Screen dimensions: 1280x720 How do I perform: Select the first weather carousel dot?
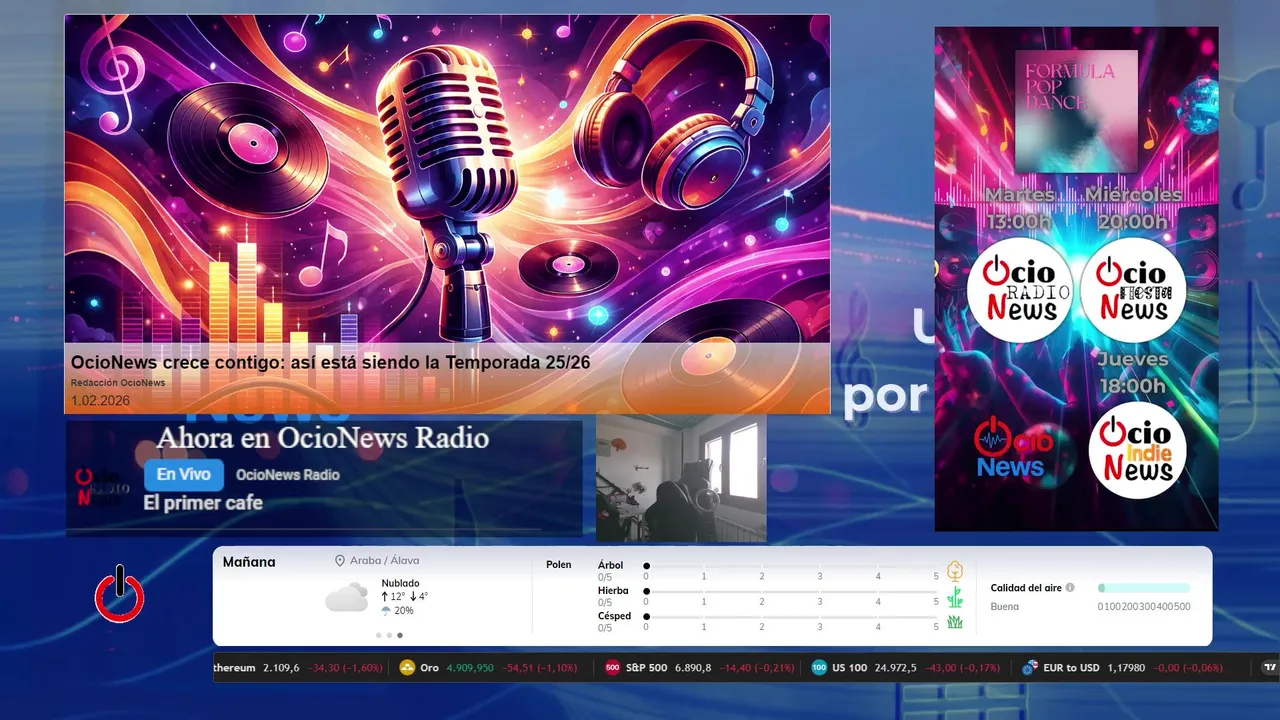[379, 635]
